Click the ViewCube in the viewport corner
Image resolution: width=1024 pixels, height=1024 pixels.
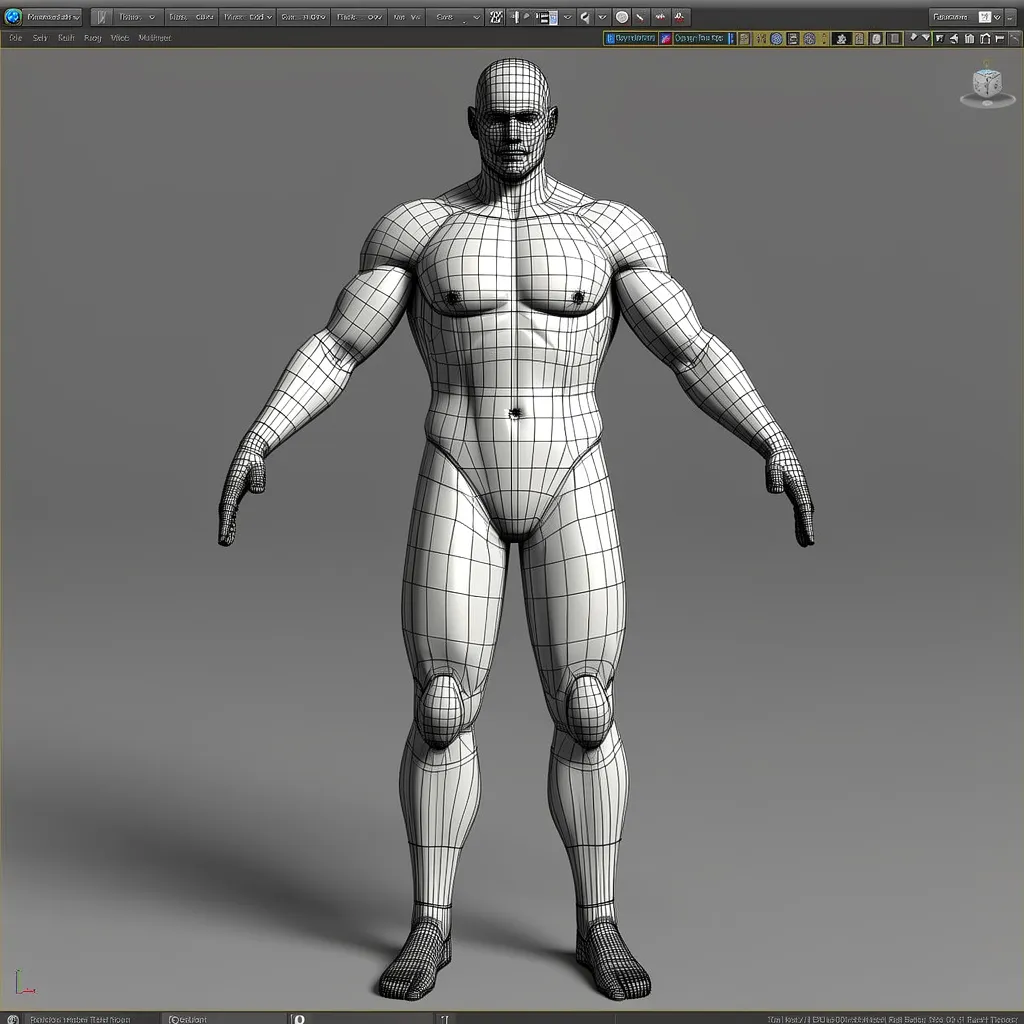click(x=985, y=88)
